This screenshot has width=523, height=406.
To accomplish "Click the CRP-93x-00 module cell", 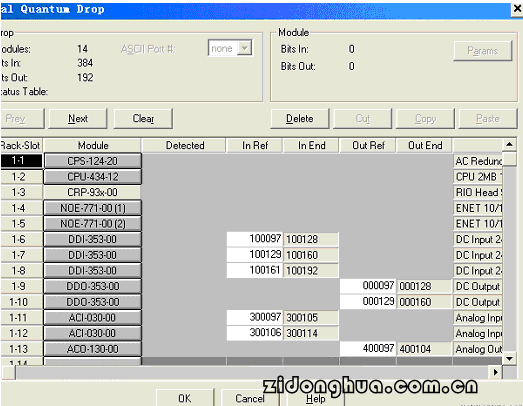I will (x=93, y=192).
